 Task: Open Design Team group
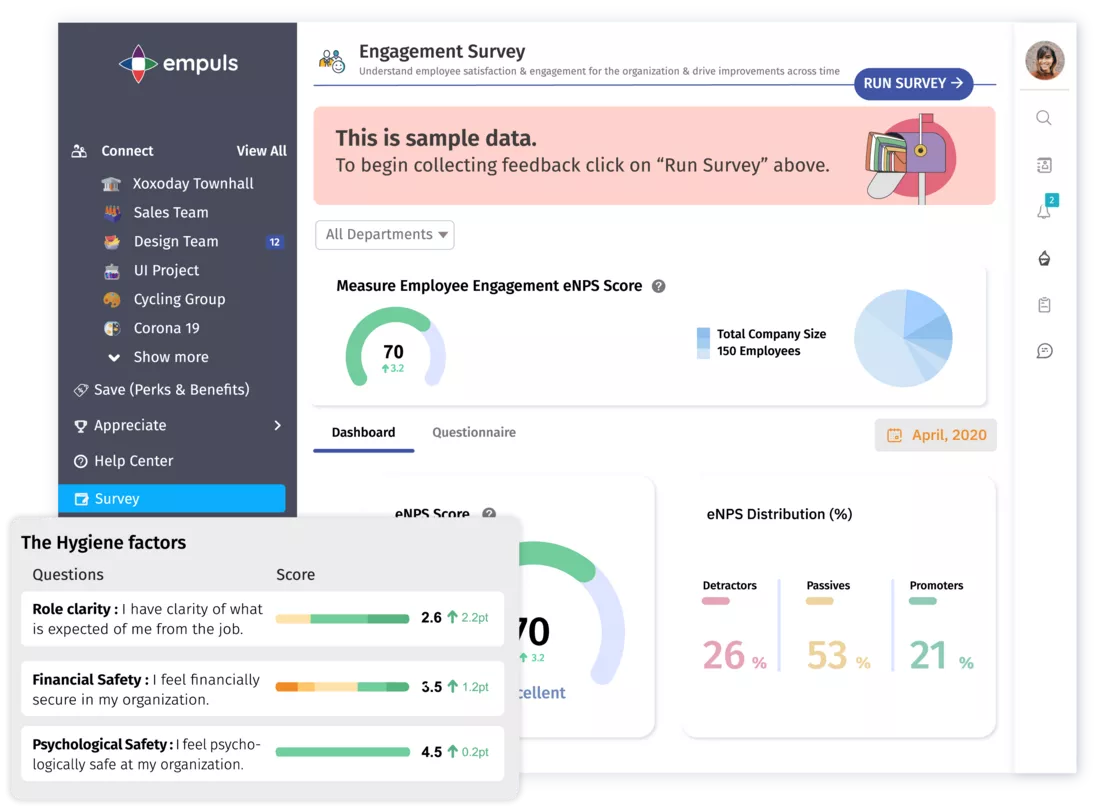(x=176, y=241)
